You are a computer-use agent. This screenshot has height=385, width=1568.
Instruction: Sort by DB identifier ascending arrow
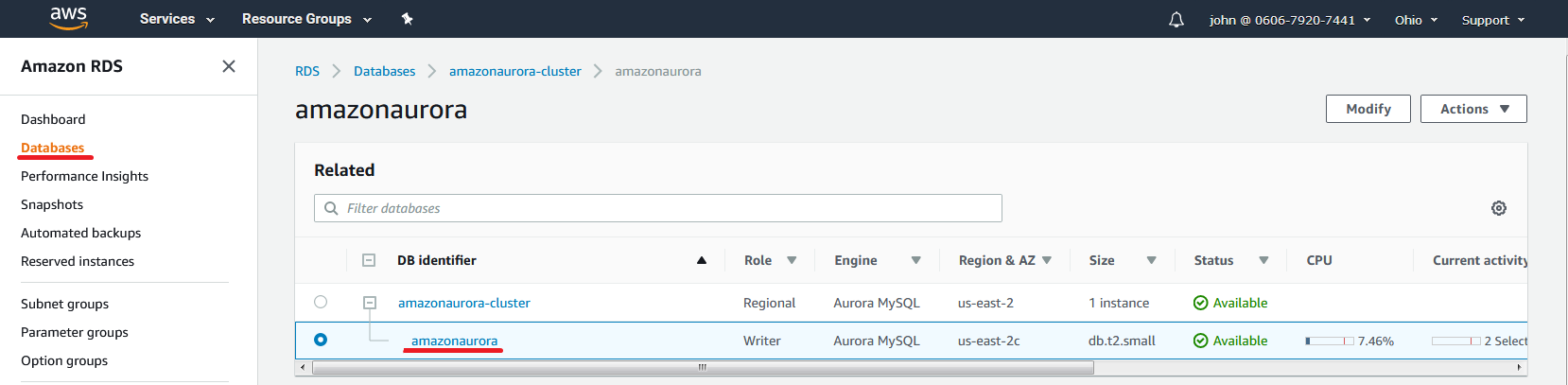[x=702, y=260]
